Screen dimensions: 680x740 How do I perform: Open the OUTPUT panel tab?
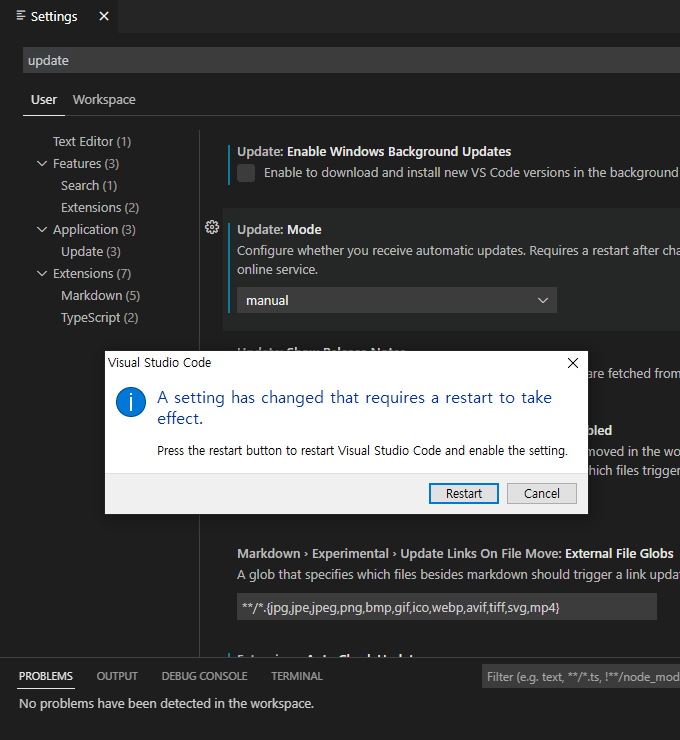[117, 676]
